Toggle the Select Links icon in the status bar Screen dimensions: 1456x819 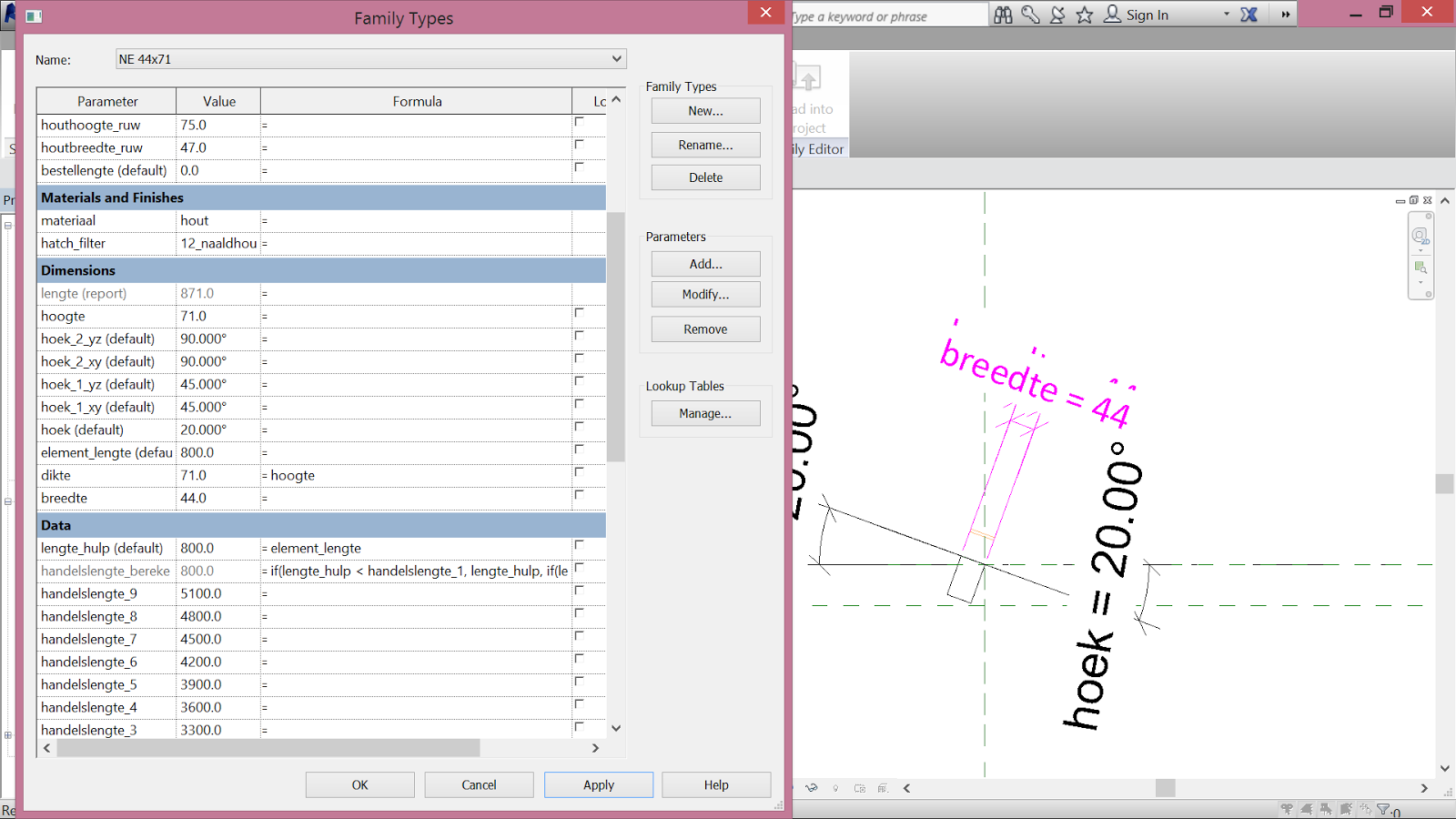pos(1287,809)
